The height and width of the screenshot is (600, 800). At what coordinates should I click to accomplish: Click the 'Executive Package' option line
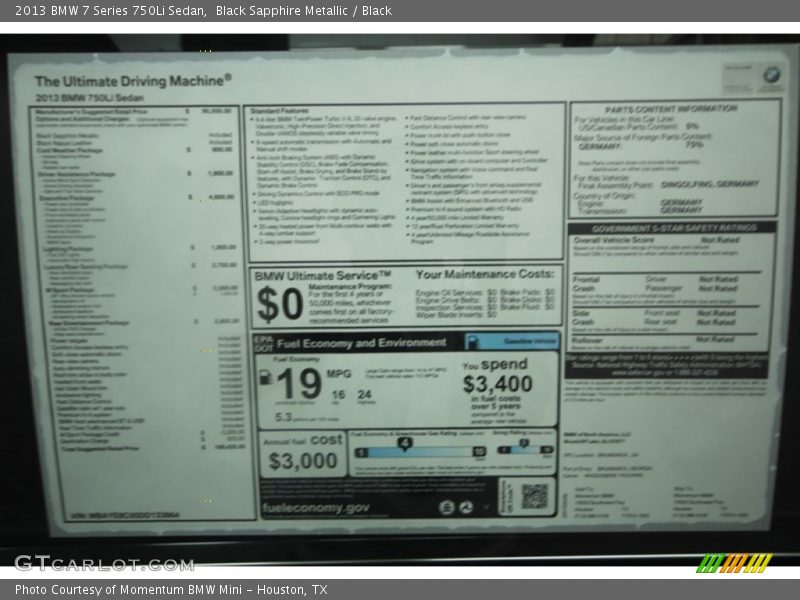click(x=66, y=197)
